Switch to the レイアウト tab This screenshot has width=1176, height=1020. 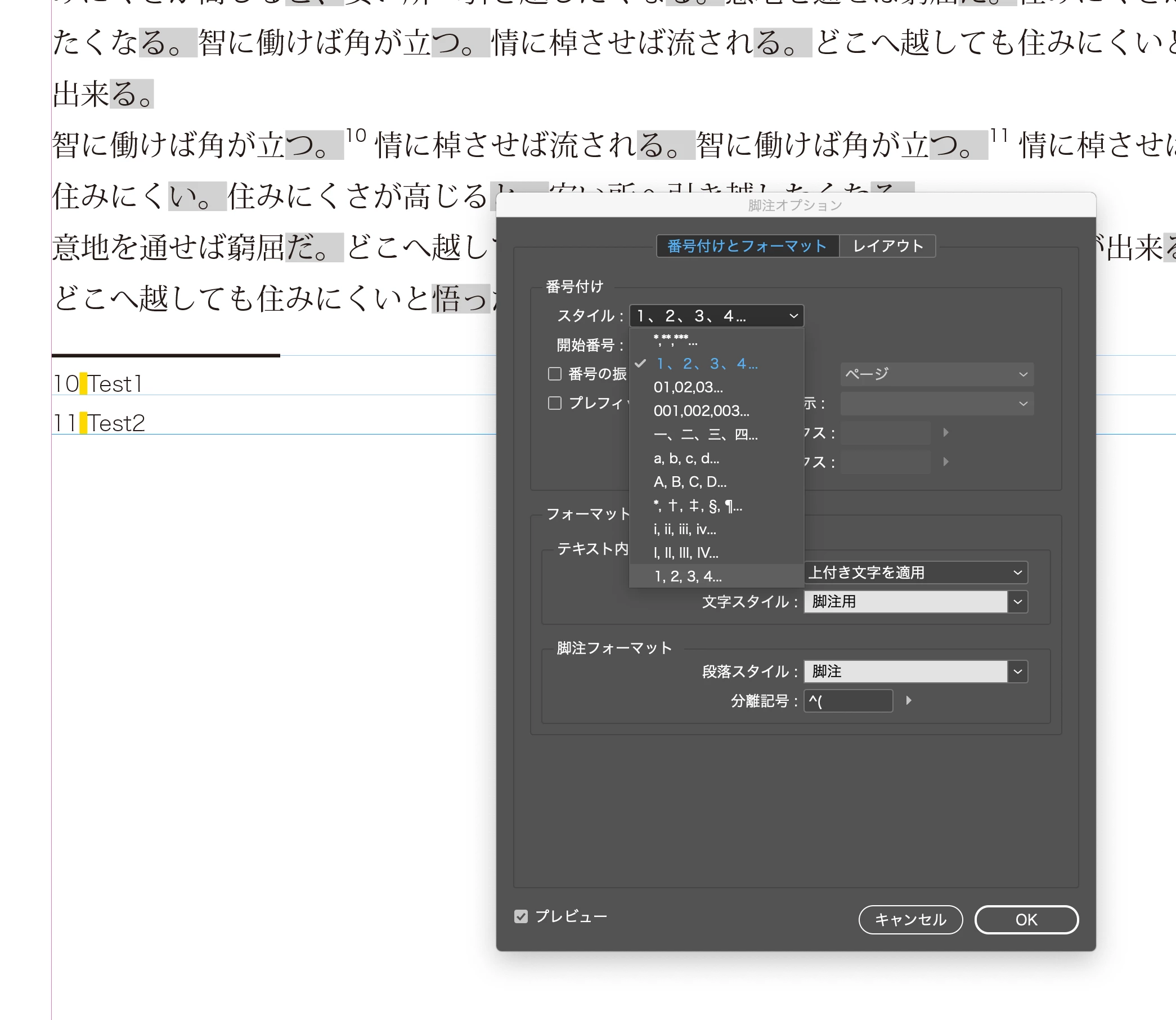887,246
